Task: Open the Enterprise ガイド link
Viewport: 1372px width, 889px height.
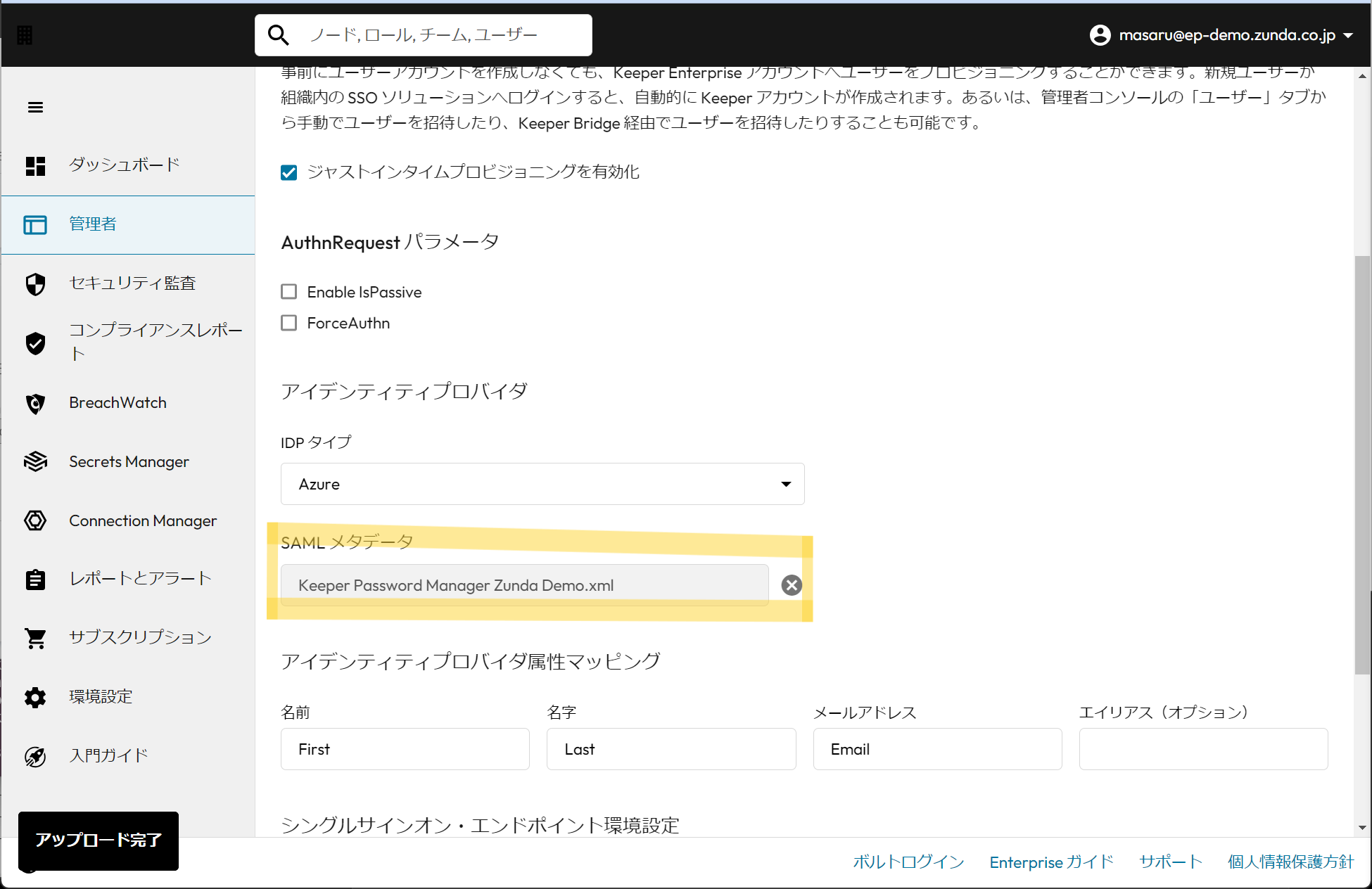Action: 1051,862
